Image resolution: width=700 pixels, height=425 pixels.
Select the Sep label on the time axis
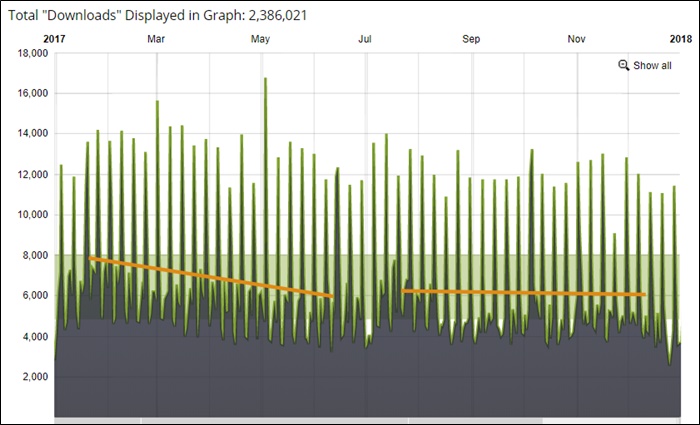[471, 39]
